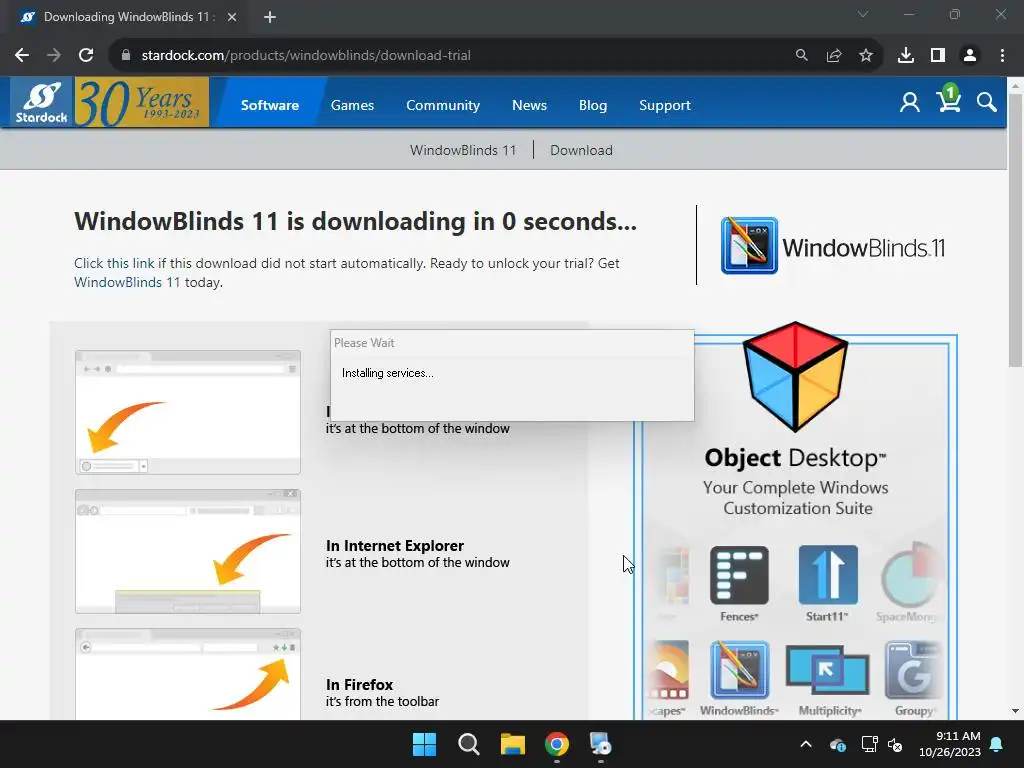Reload the page with the refresh button
This screenshot has width=1024, height=768.
coord(86,56)
